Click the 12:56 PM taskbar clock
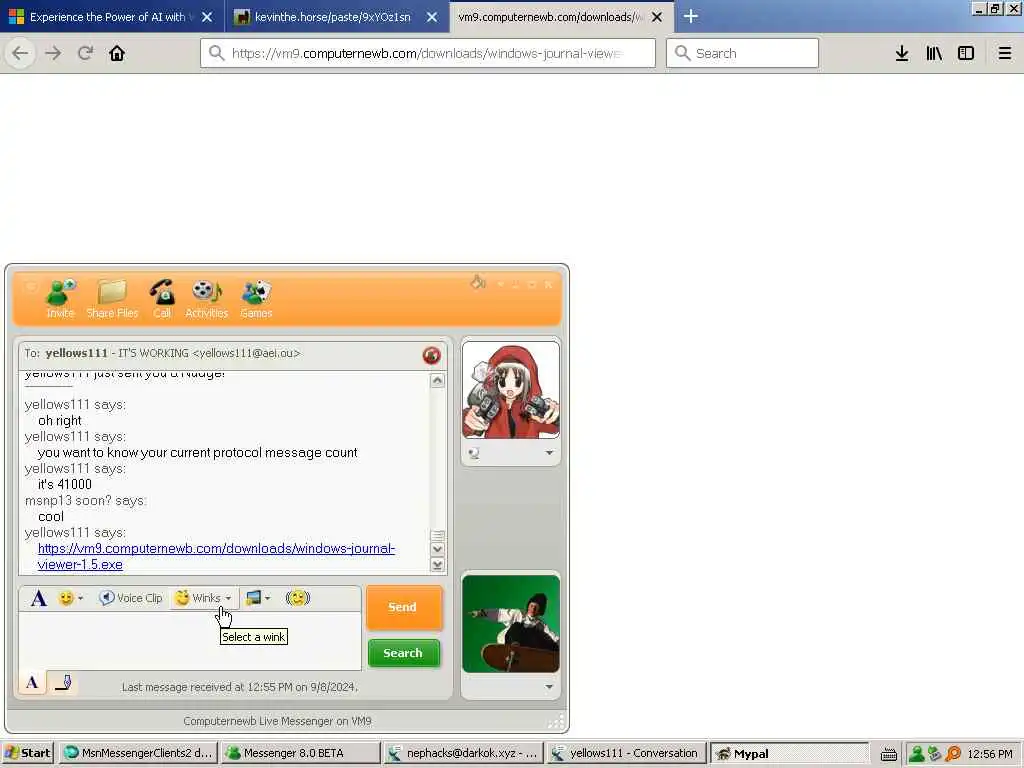Image resolution: width=1024 pixels, height=768 pixels. [x=989, y=754]
